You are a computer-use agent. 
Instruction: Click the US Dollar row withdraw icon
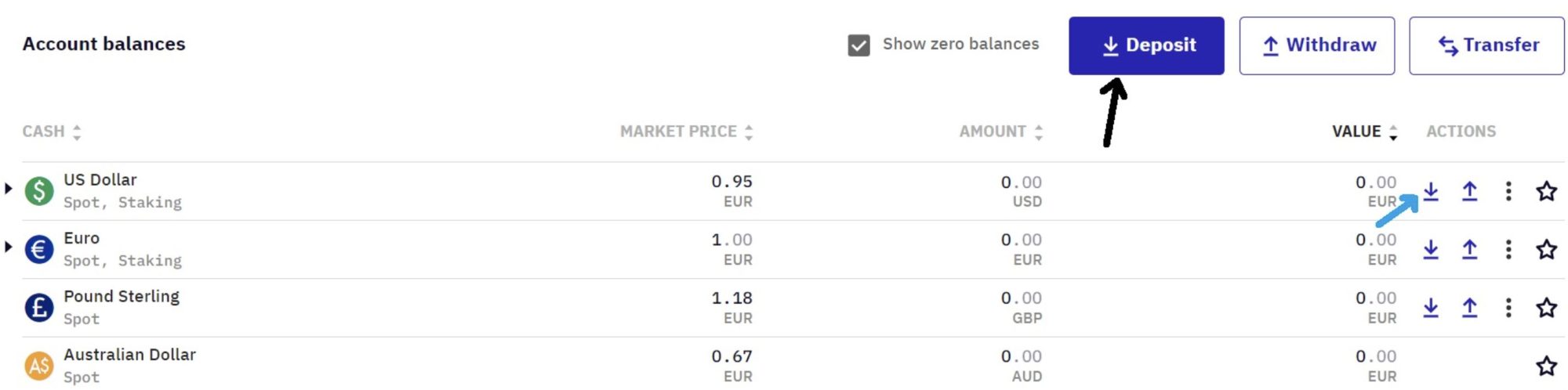coord(1470,191)
